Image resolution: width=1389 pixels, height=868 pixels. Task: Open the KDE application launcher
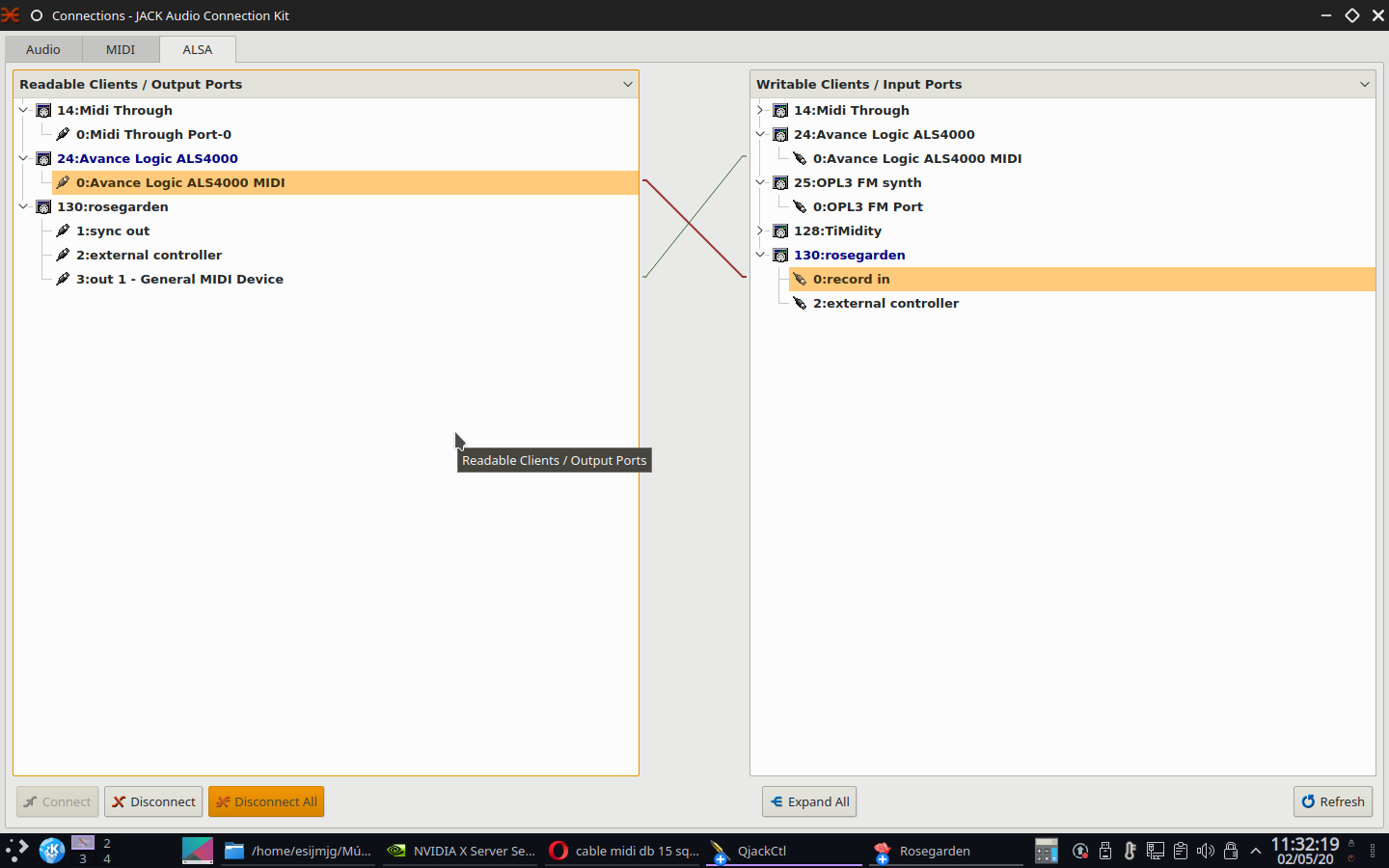pos(52,851)
